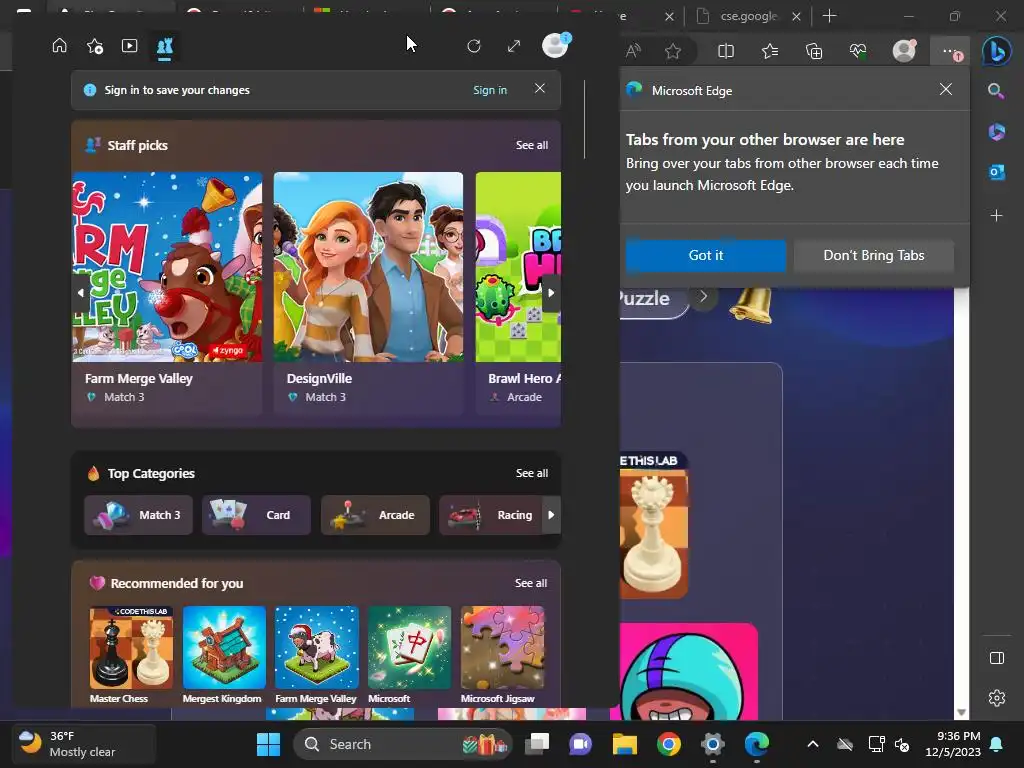The image size is (1024, 768).
Task: Open sidebar search icon
Action: [x=996, y=91]
